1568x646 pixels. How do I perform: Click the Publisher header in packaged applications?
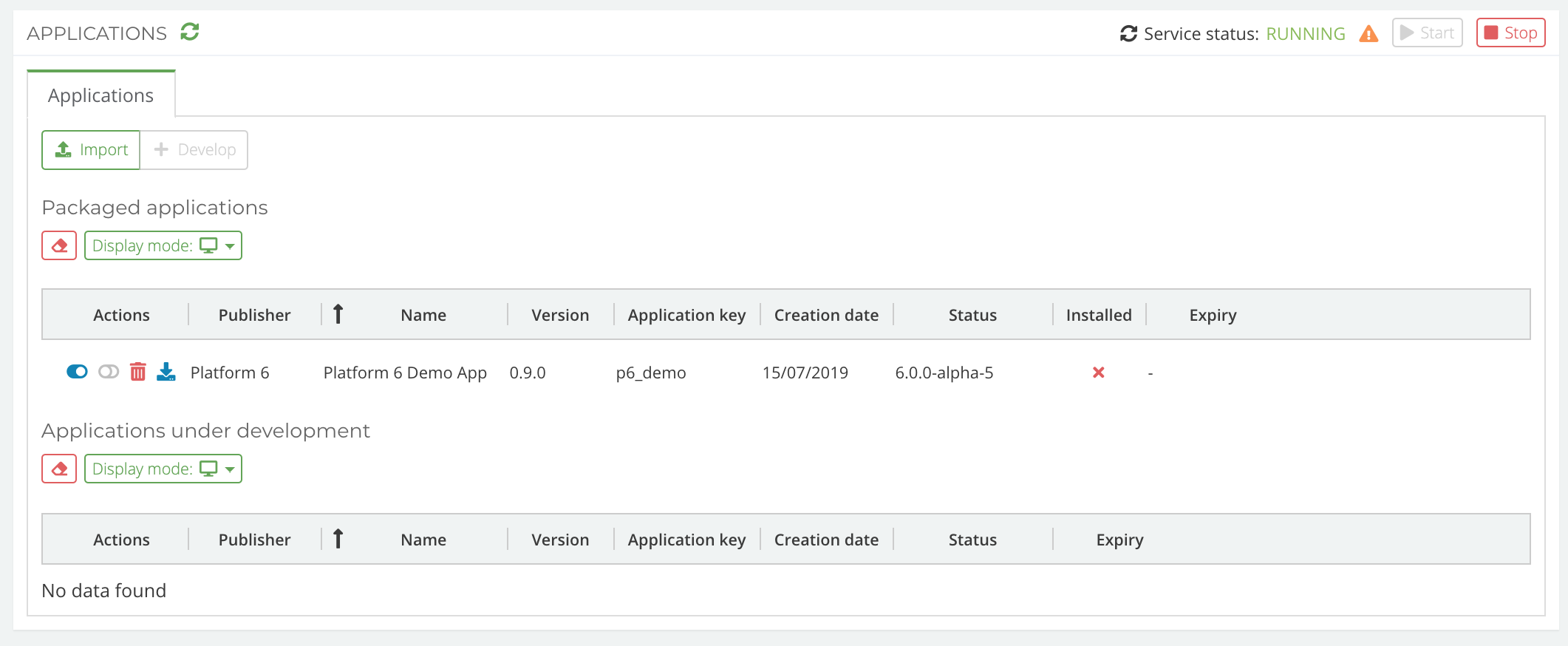[x=254, y=315]
